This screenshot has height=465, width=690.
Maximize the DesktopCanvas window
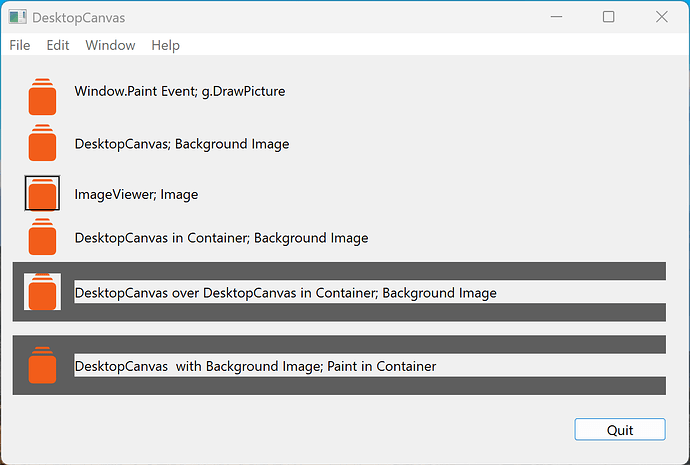[x=609, y=17]
